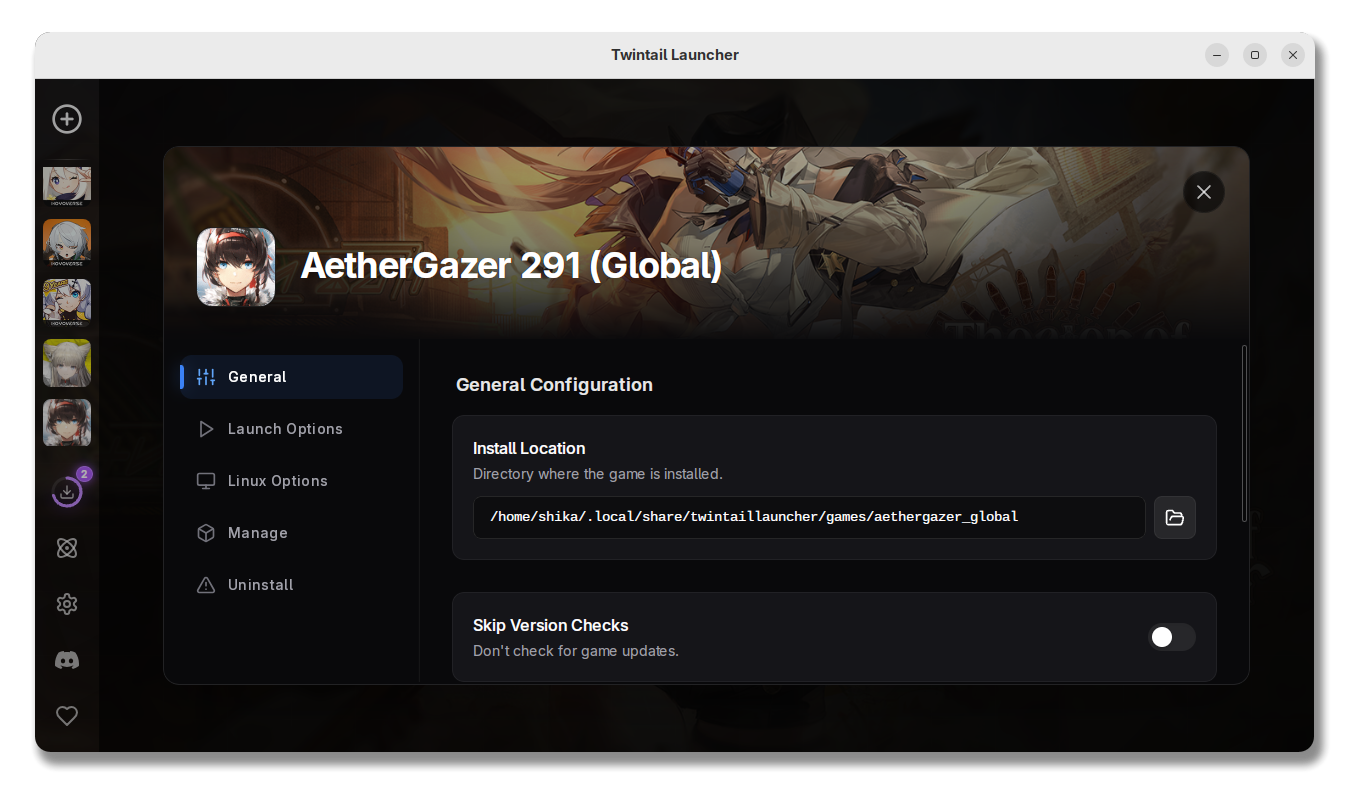This screenshot has height=790, width=1350.
Task: Close the game settings dialog
Action: (1204, 192)
